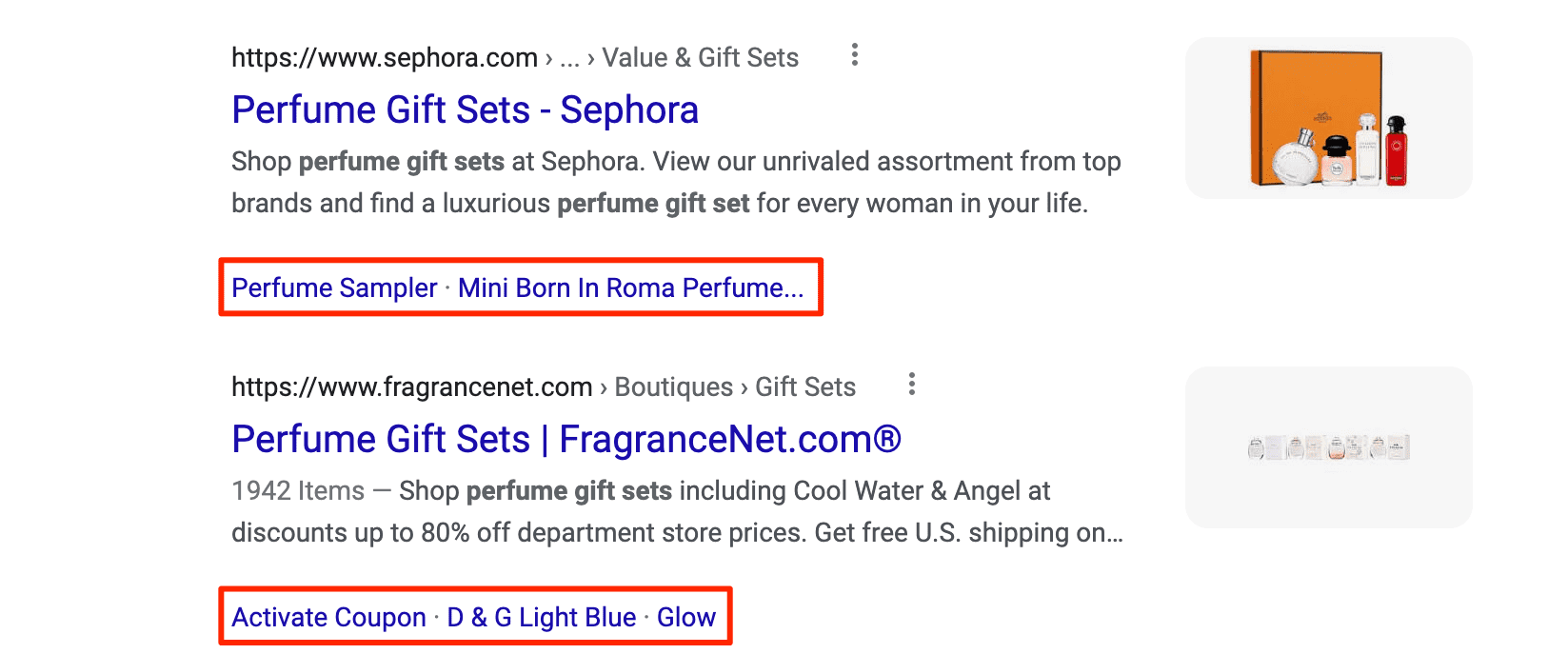Click the https://www.fragrancenet.com URL text
This screenshot has height=654, width=1568.
pyautogui.click(x=412, y=387)
